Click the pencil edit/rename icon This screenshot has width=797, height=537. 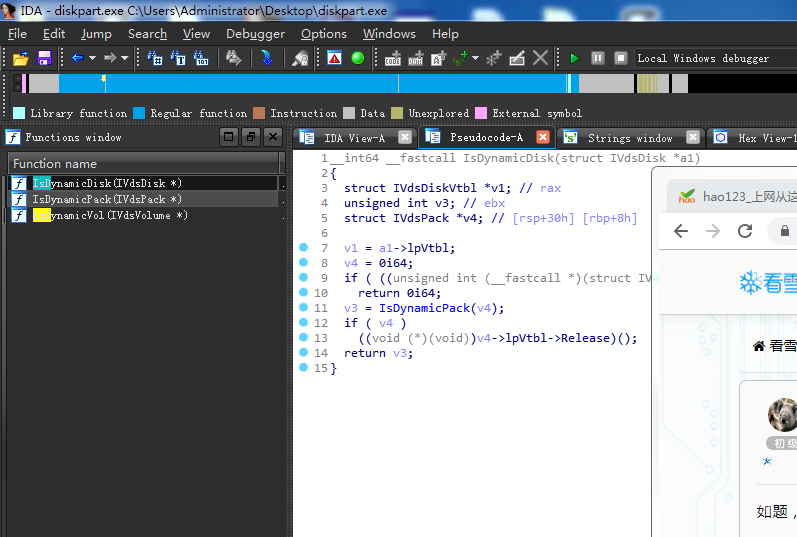click(517, 58)
